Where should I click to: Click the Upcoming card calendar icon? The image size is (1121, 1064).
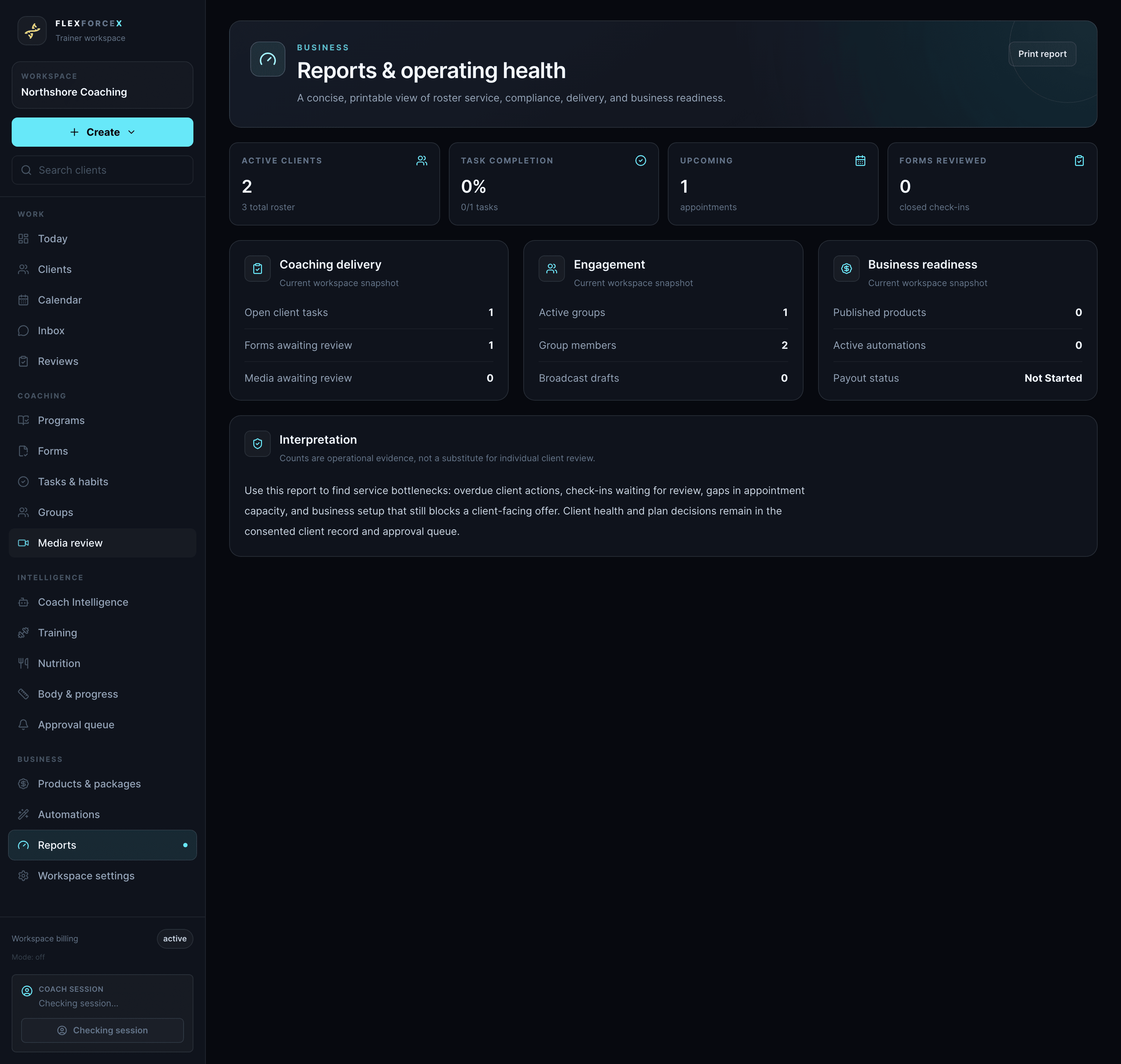click(860, 161)
